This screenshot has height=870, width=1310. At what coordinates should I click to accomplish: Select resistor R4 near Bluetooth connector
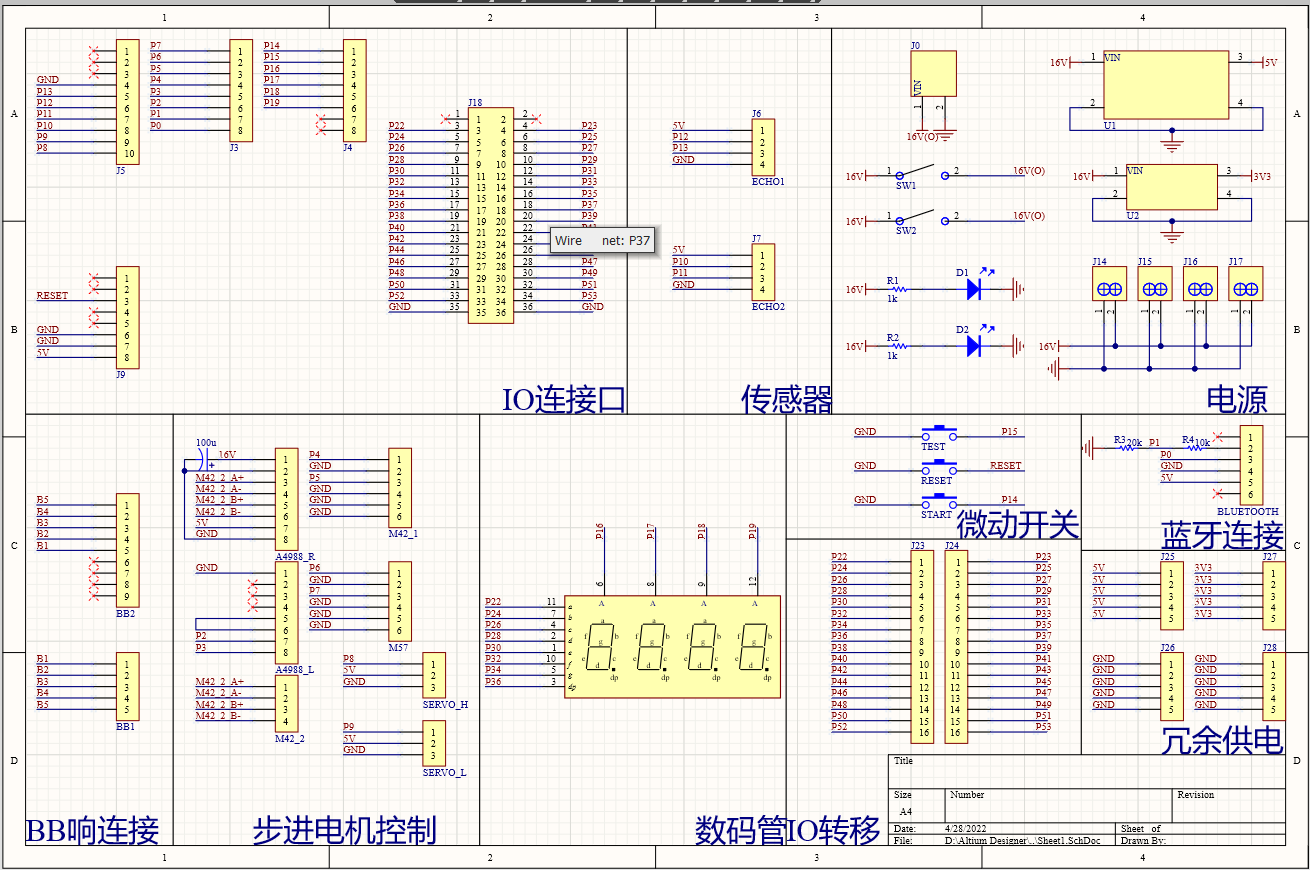click(x=1195, y=447)
